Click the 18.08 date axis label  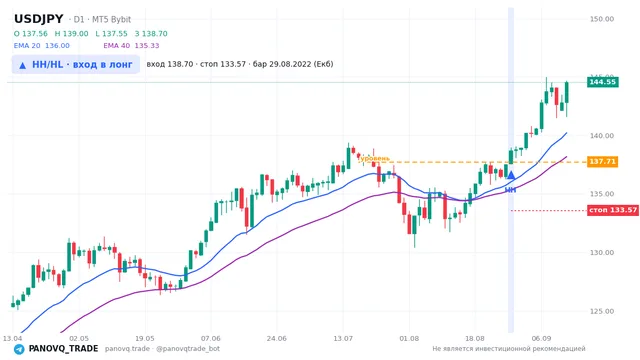pyautogui.click(x=475, y=338)
